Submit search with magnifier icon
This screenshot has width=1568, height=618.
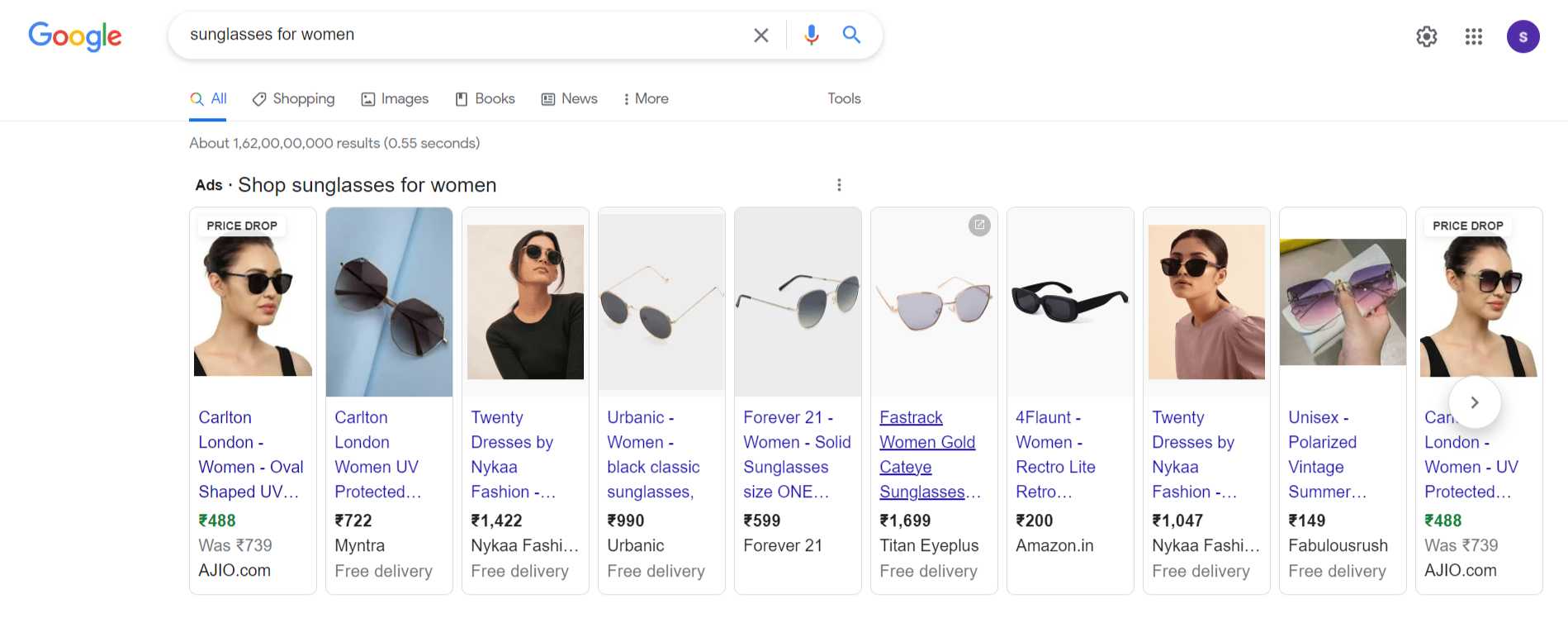(851, 35)
